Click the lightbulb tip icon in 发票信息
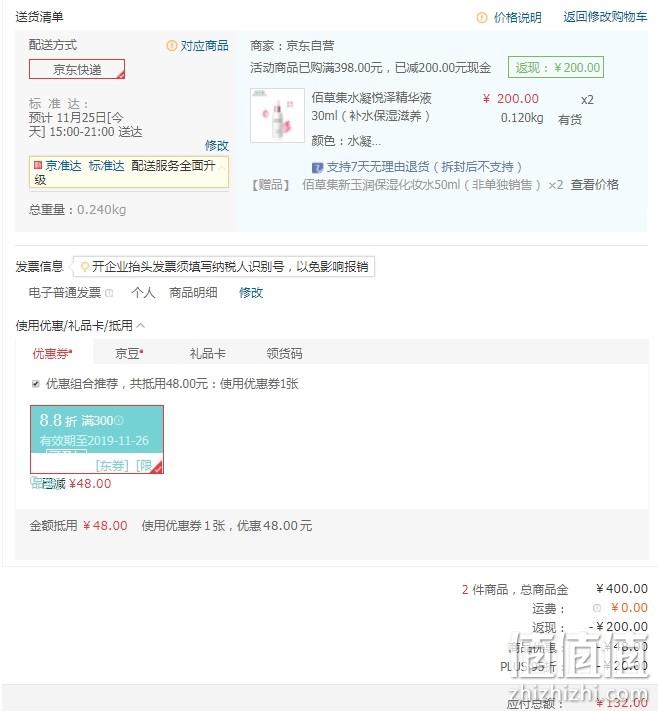This screenshot has width=658, height=711. 84,267
